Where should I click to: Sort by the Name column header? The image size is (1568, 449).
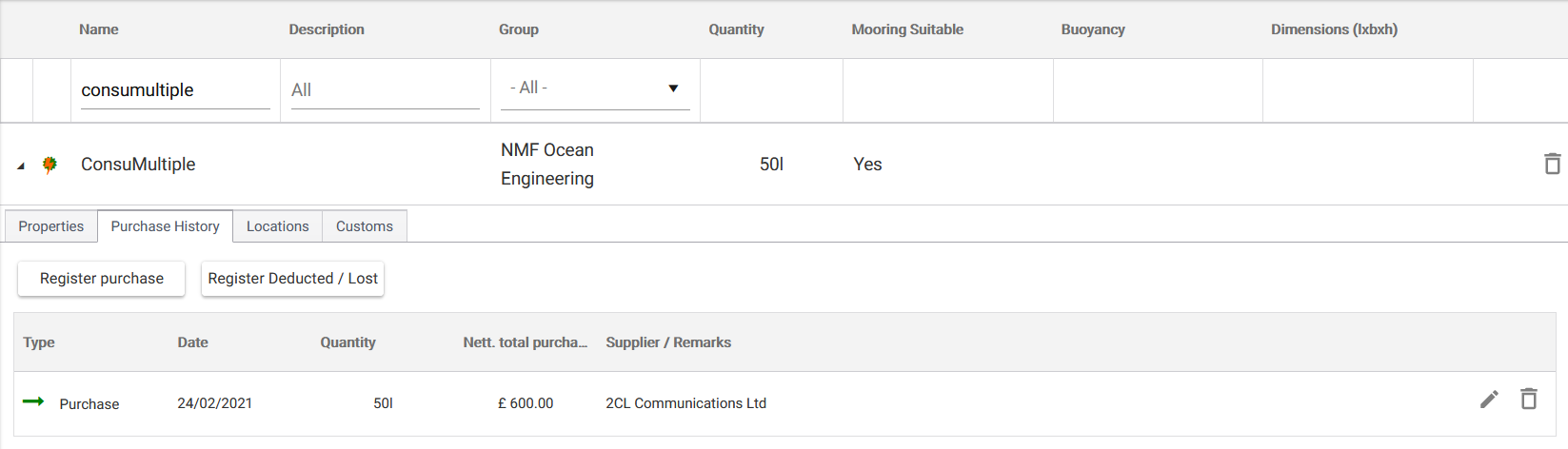pyautogui.click(x=99, y=29)
